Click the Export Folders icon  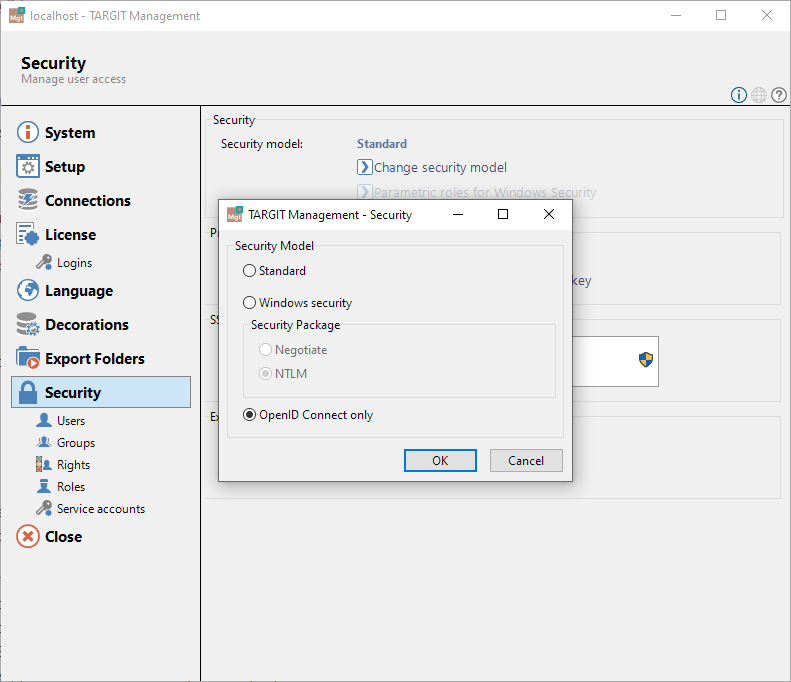pyautogui.click(x=28, y=358)
